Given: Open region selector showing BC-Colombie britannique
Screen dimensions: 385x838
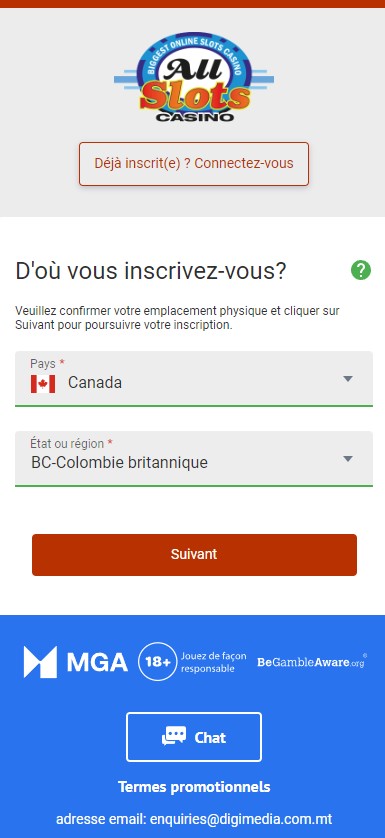Looking at the screenshot, I should click(194, 459).
